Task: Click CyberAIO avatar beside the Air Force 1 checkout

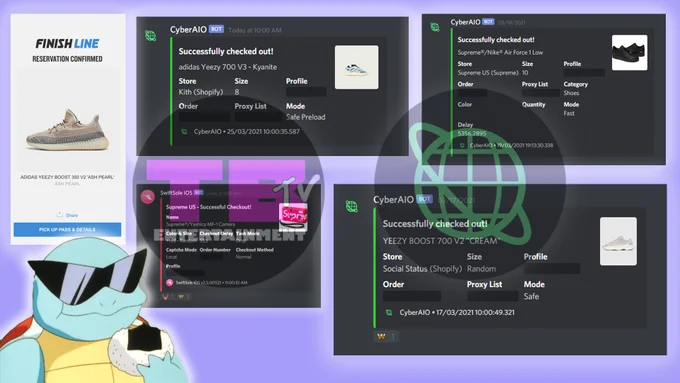Action: tap(435, 27)
